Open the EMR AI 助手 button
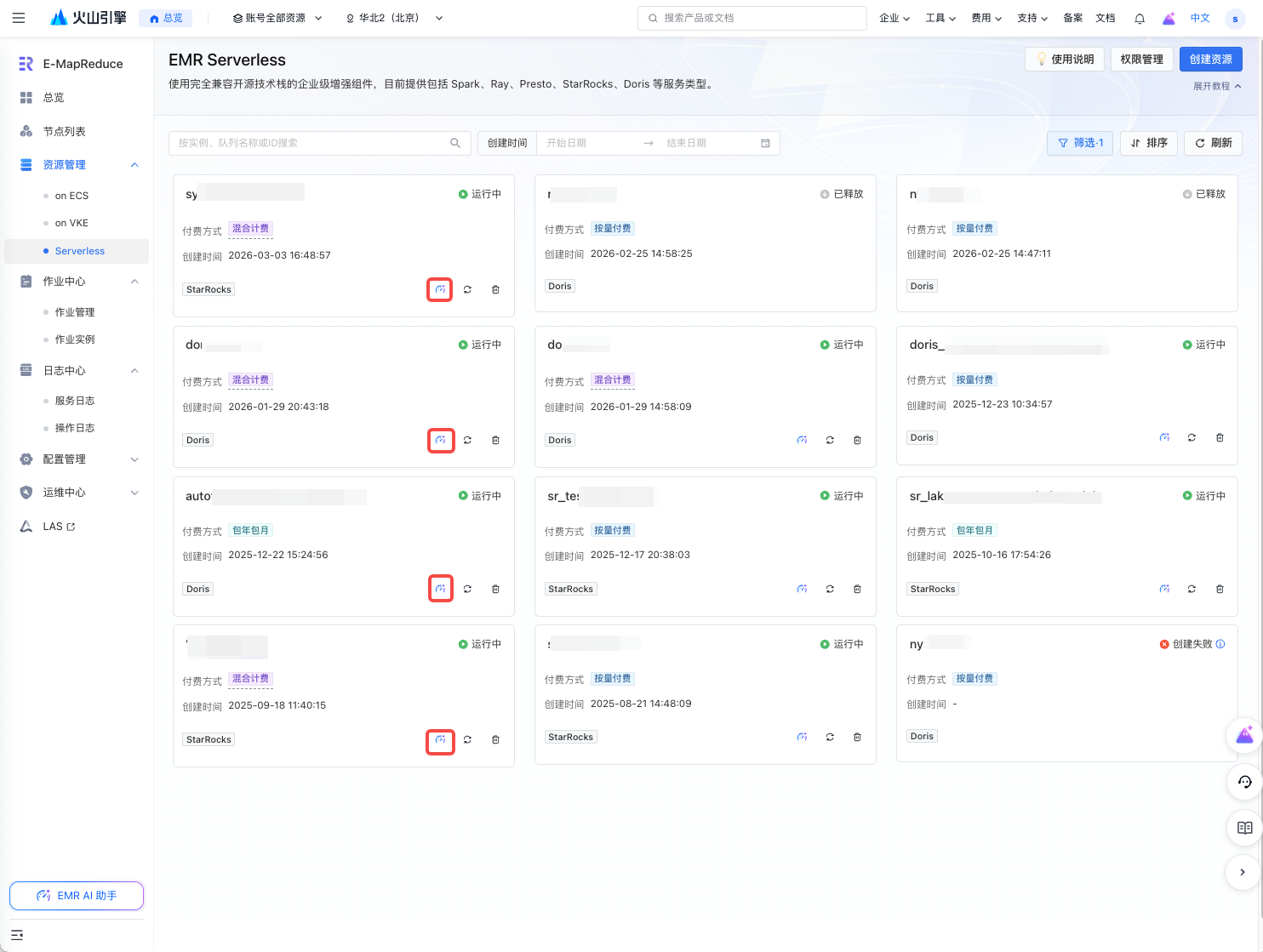This screenshot has width=1263, height=952. pyautogui.click(x=77, y=896)
